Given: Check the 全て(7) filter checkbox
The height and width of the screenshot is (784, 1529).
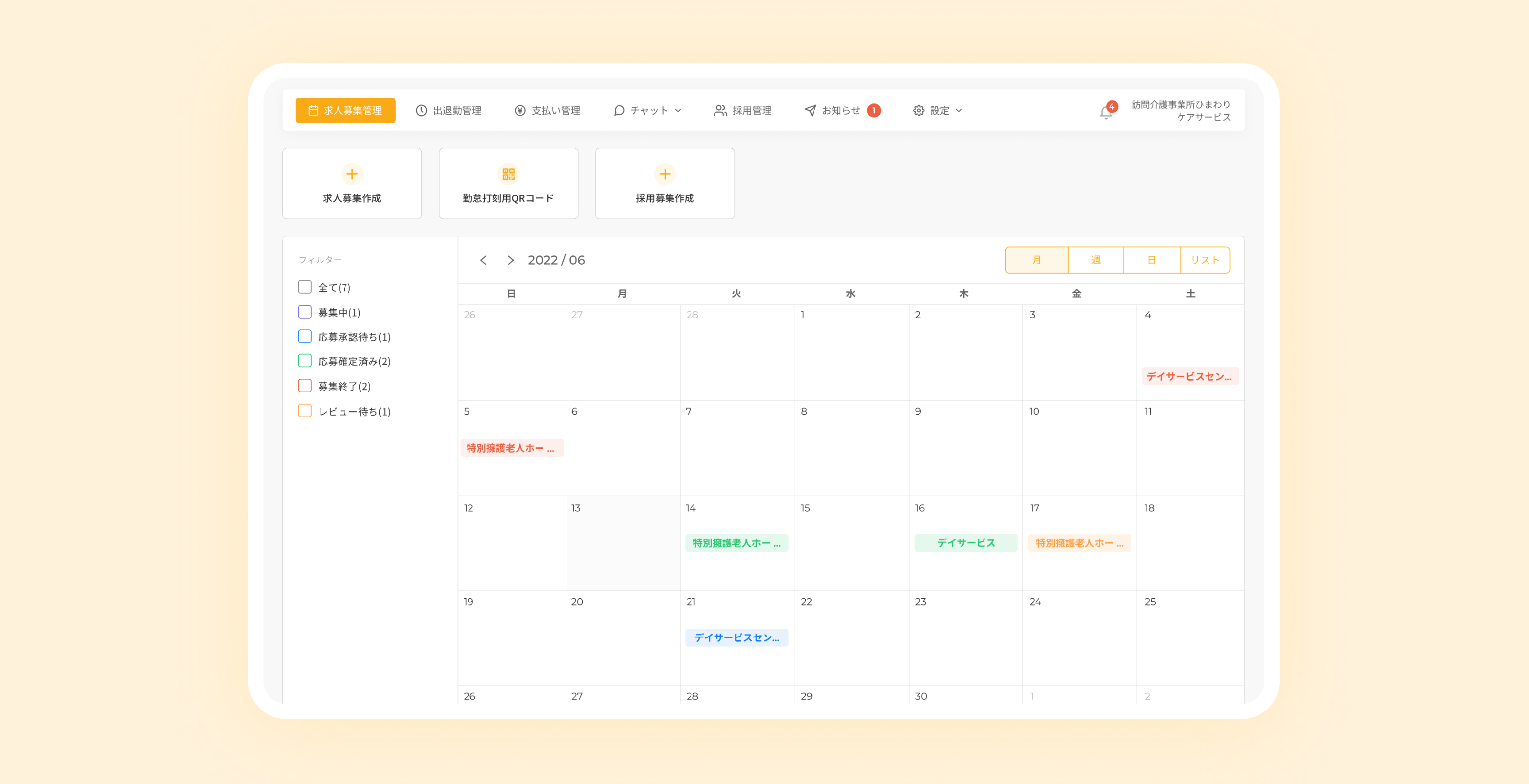Looking at the screenshot, I should pyautogui.click(x=304, y=287).
